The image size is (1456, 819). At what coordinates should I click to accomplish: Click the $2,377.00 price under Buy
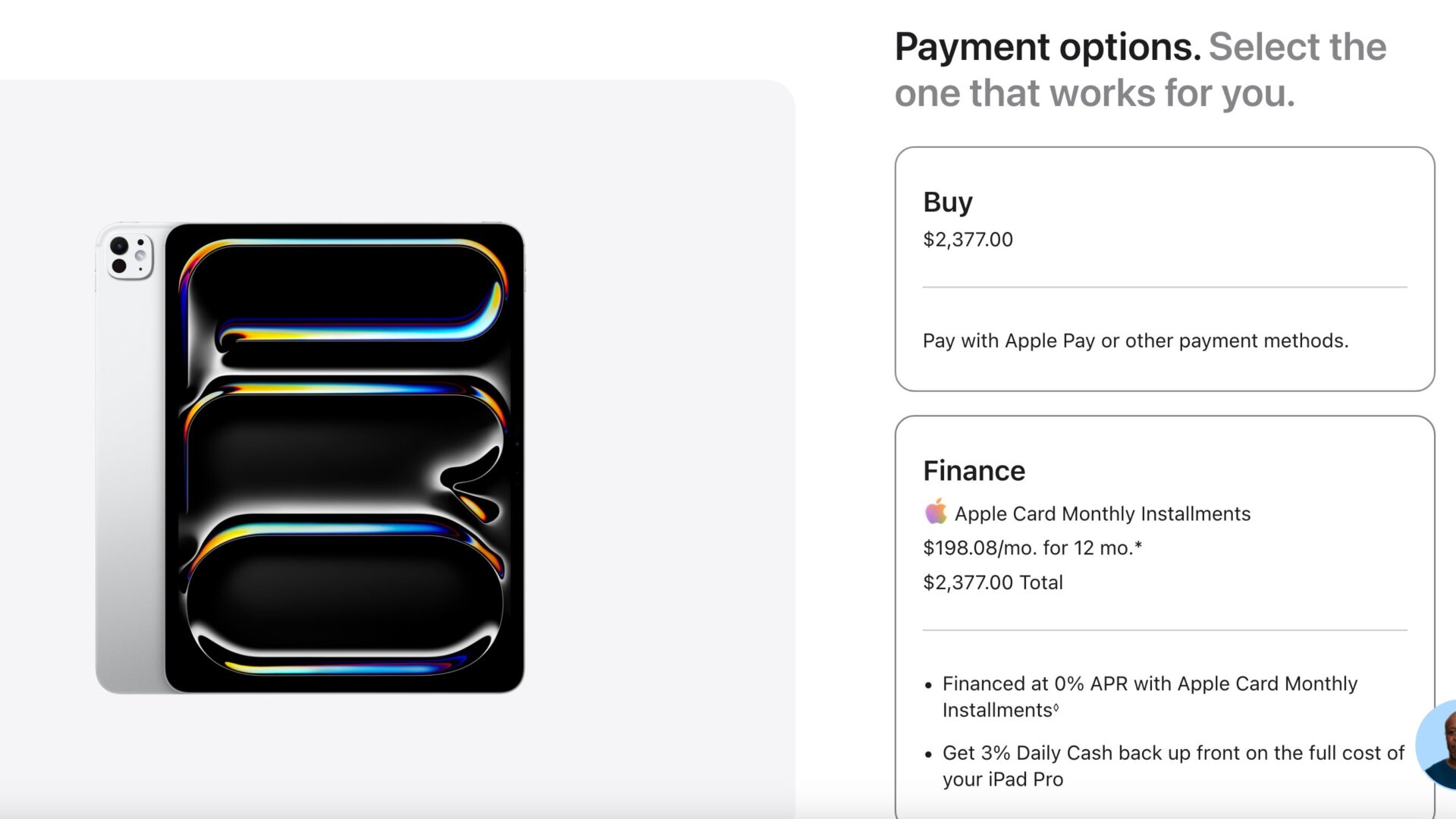[x=968, y=240]
